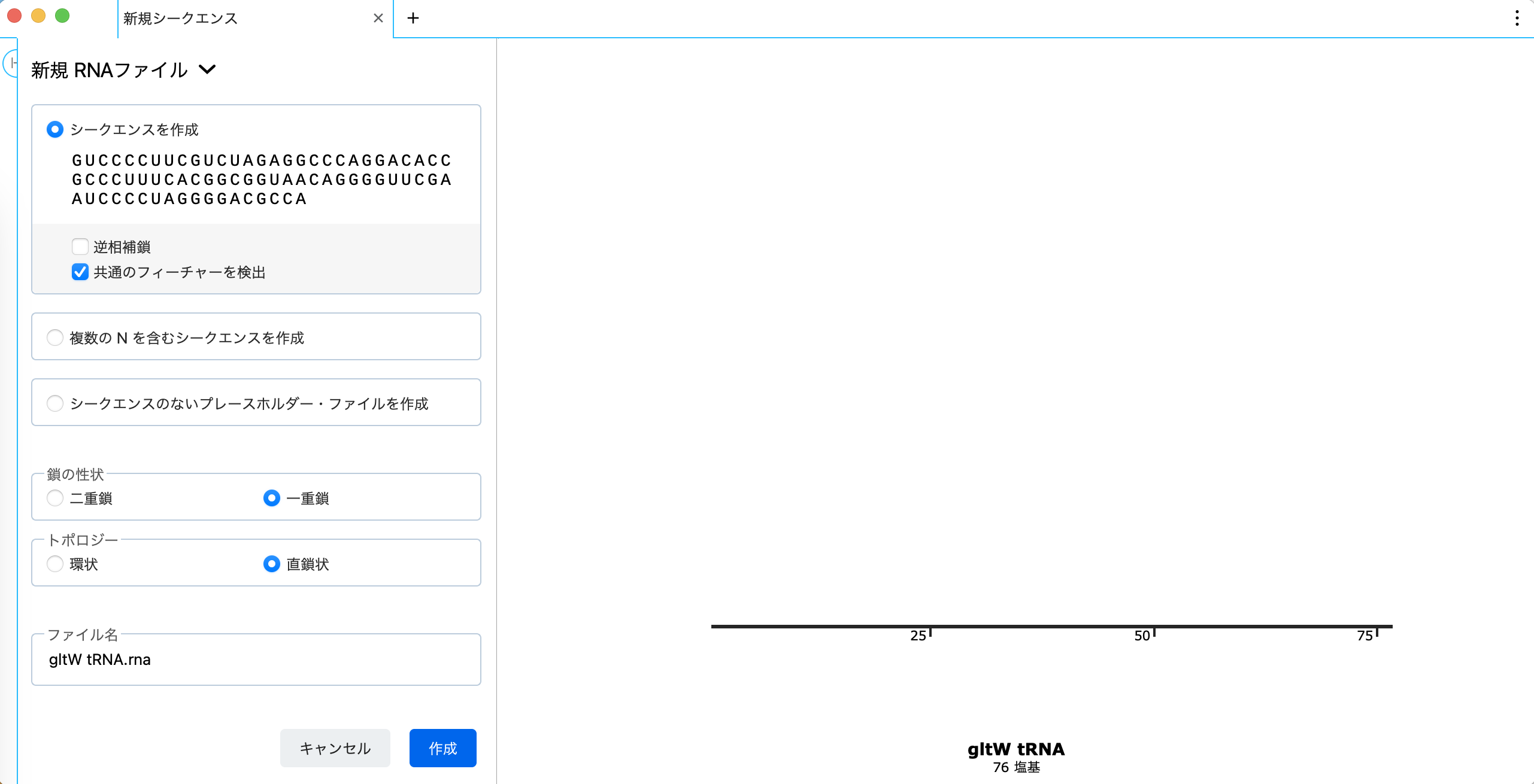Screen dimensions: 1534x784
Task: Edit the gltW tRNA.rna file name field
Action: pos(256,660)
